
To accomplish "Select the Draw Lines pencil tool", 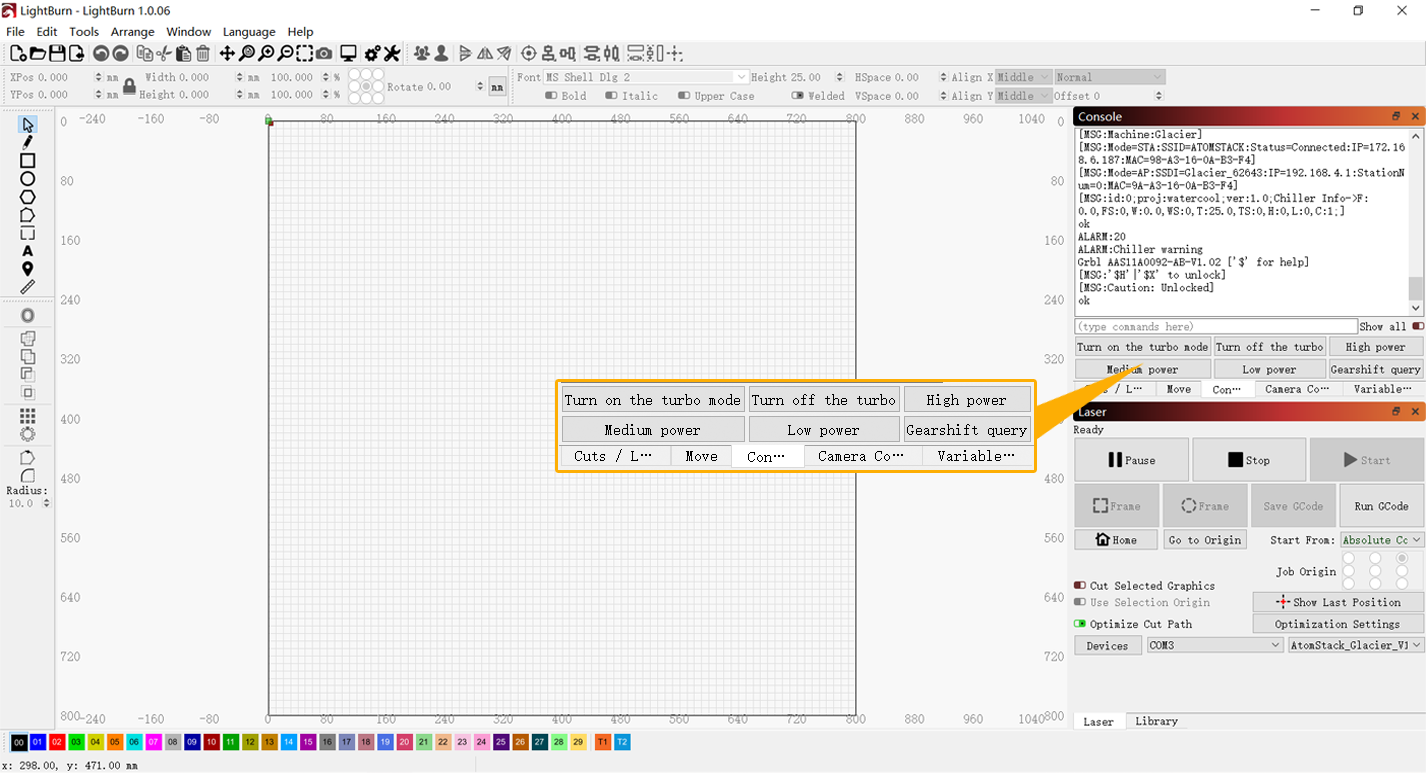I will (28, 142).
